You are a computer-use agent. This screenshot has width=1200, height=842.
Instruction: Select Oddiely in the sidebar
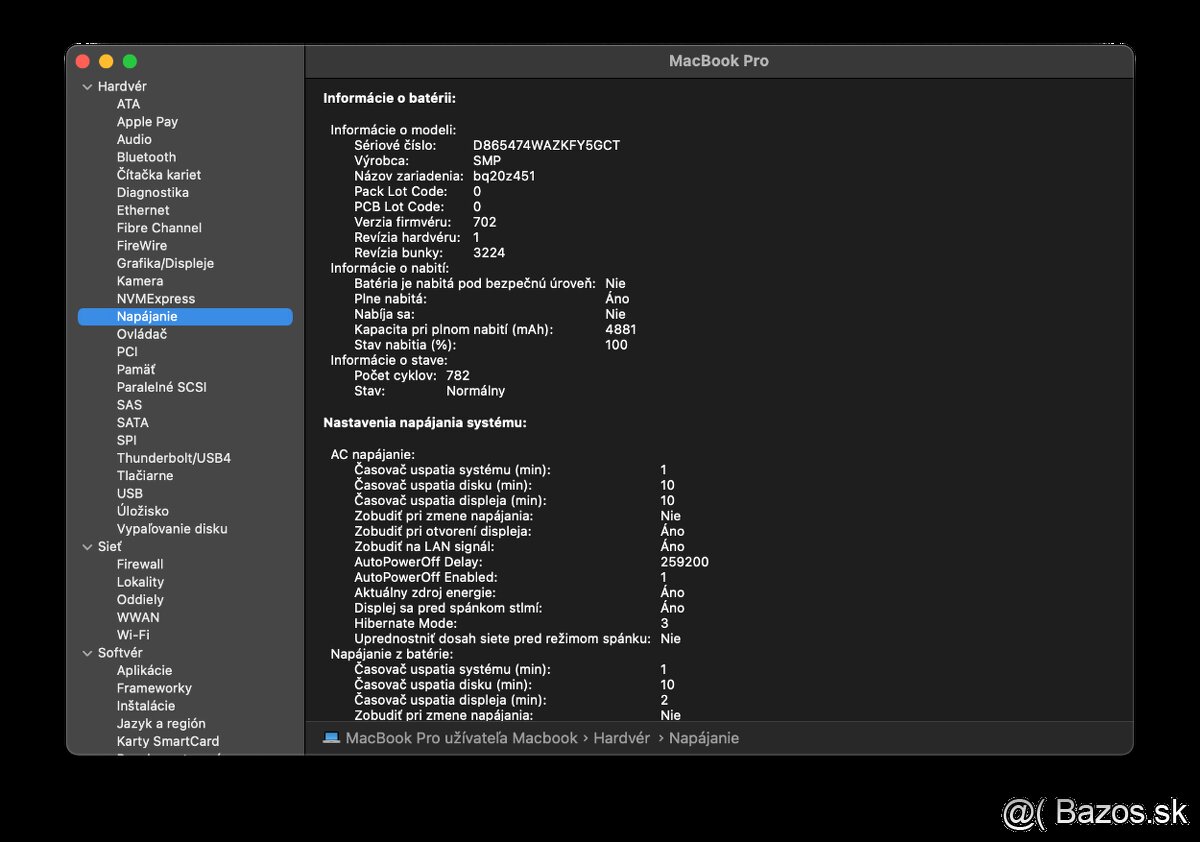(140, 600)
